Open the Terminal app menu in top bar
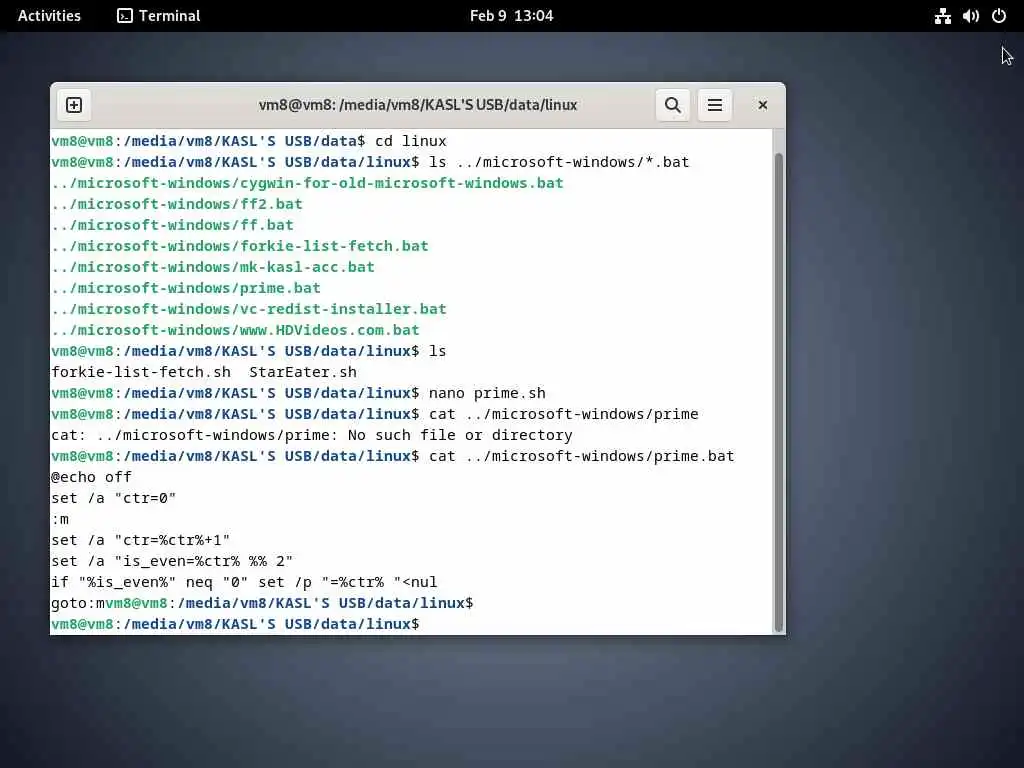1024x768 pixels. (159, 16)
